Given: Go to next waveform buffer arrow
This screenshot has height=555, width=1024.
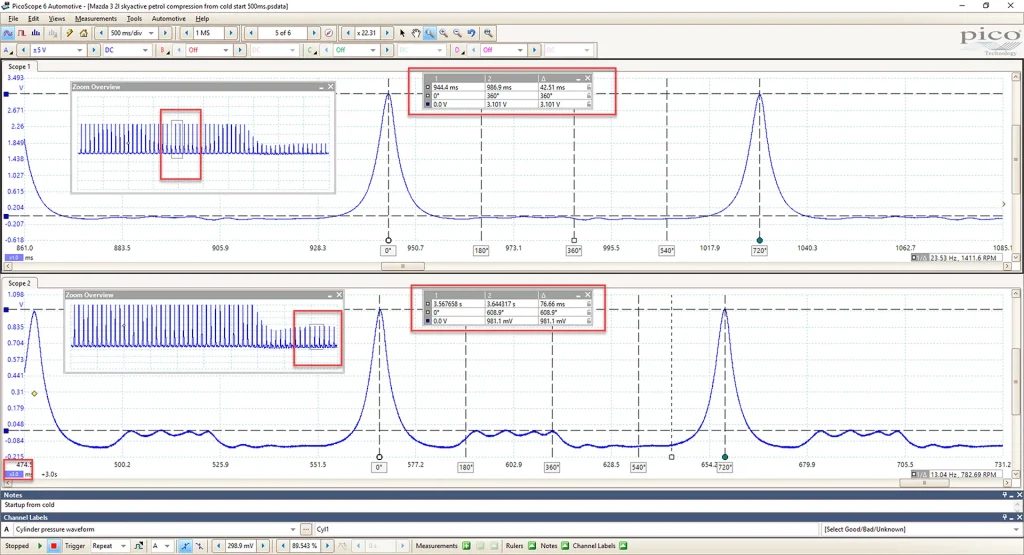Looking at the screenshot, I should (x=314, y=33).
